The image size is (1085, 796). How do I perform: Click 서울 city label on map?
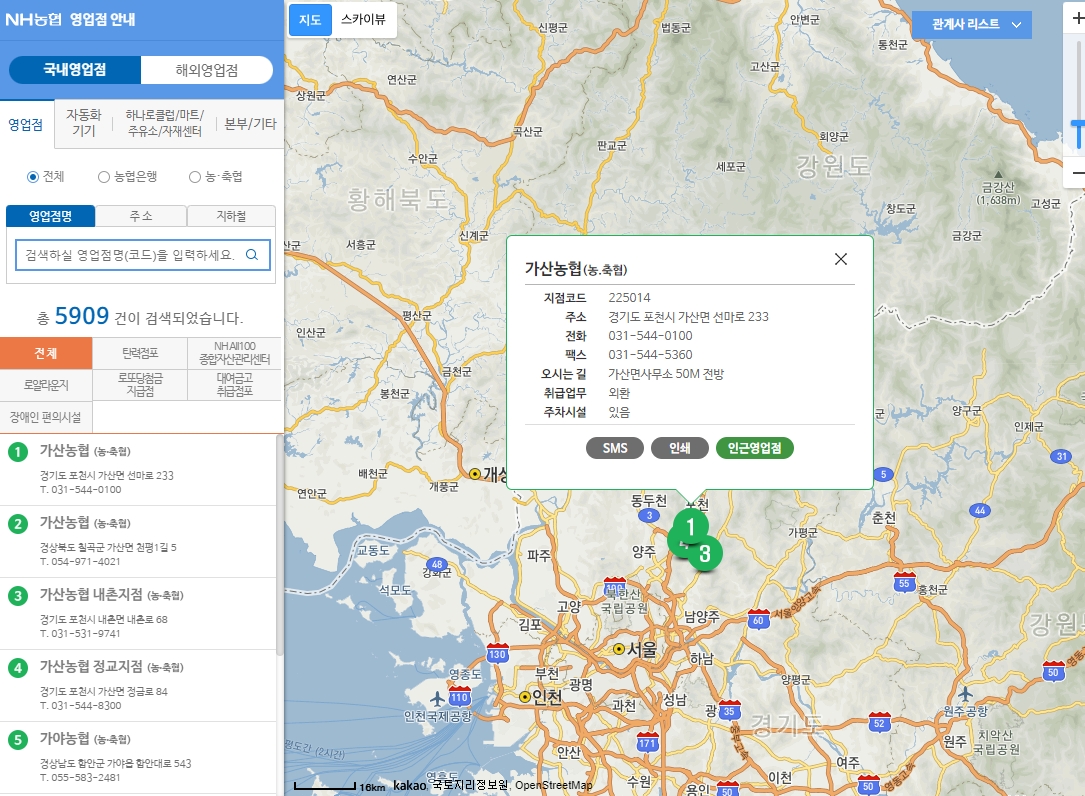[641, 649]
